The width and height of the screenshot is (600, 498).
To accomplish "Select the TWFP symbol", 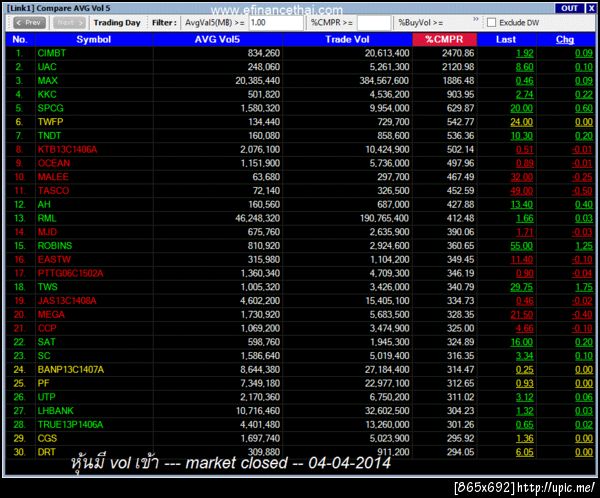I will [x=51, y=122].
